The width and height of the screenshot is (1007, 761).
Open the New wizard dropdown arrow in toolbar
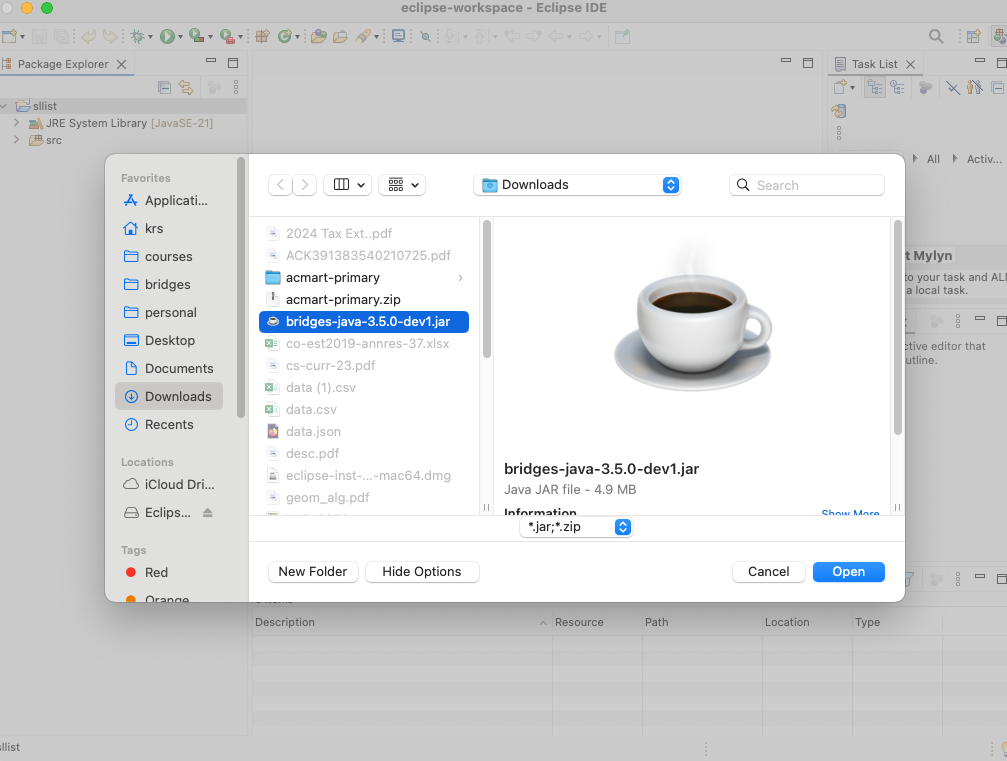(x=22, y=37)
